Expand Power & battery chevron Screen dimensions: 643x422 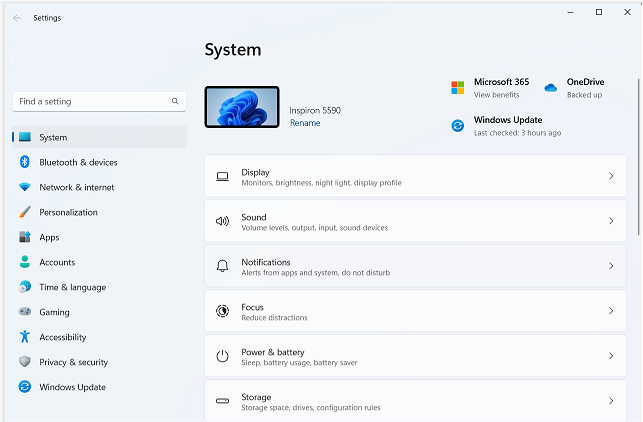point(611,357)
